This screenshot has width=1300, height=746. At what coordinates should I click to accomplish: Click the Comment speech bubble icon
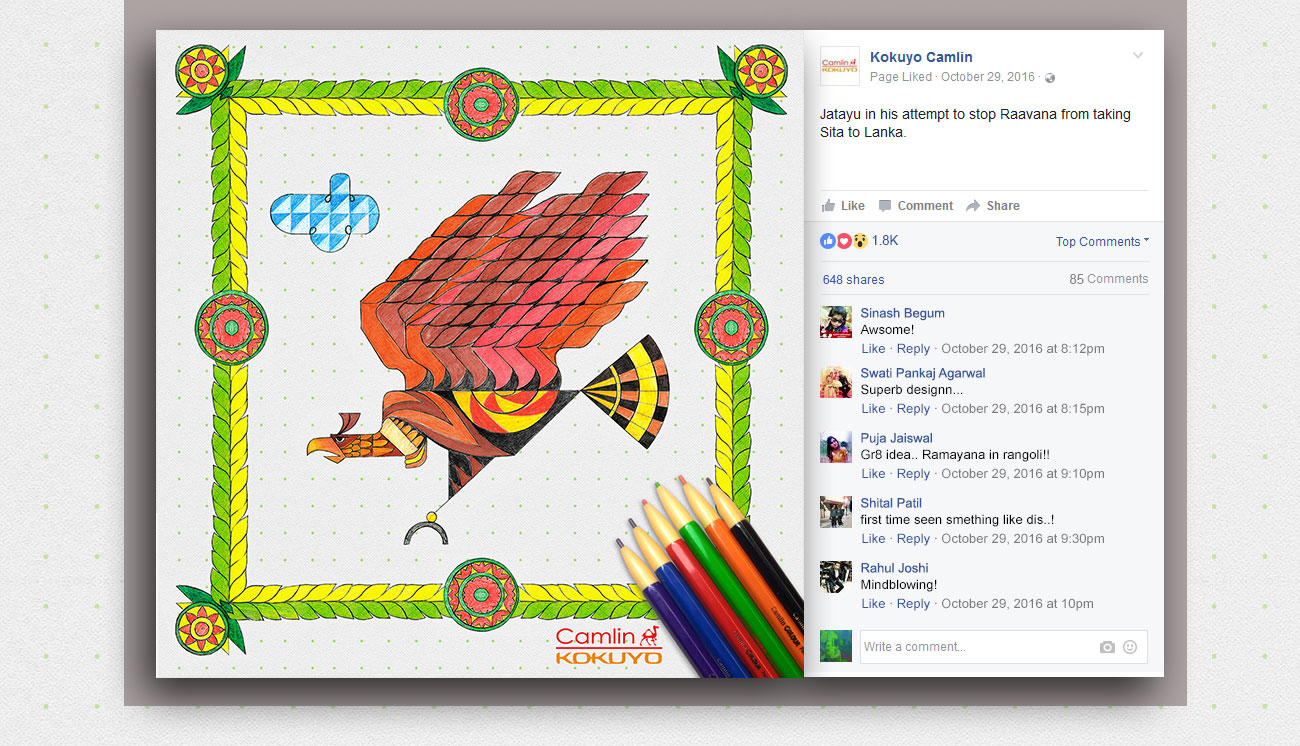click(885, 206)
